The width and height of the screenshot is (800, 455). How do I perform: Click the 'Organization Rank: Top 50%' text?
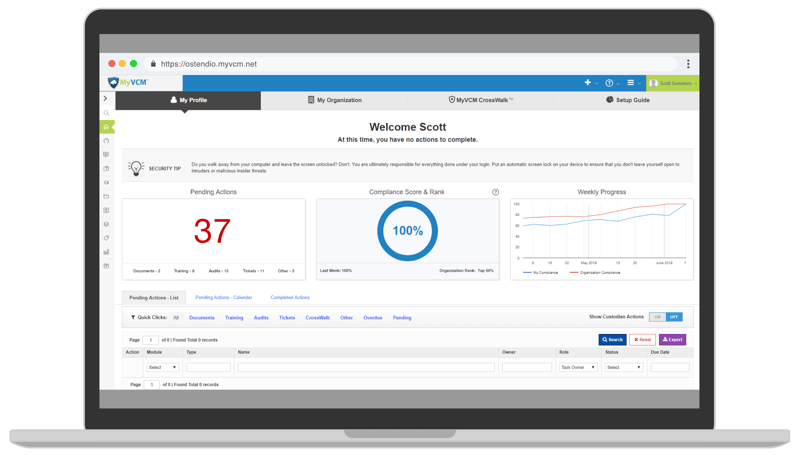[x=466, y=271]
